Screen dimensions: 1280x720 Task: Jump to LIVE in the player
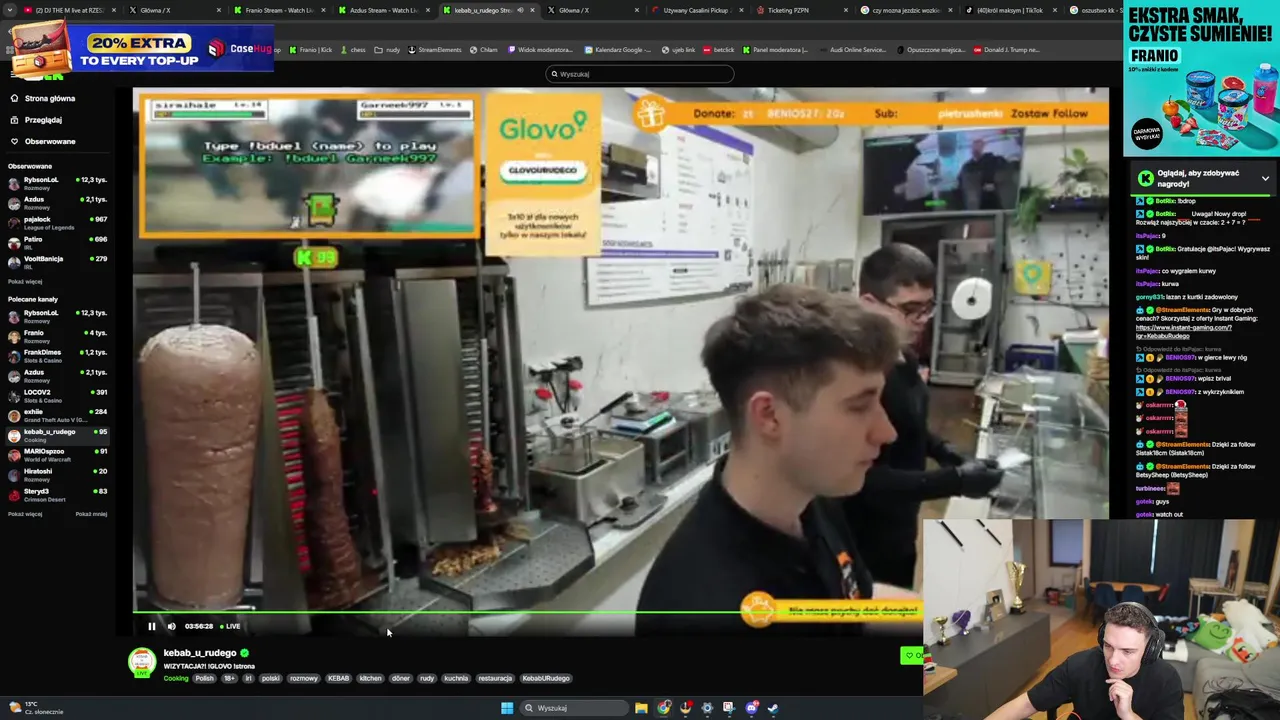[x=230, y=626]
